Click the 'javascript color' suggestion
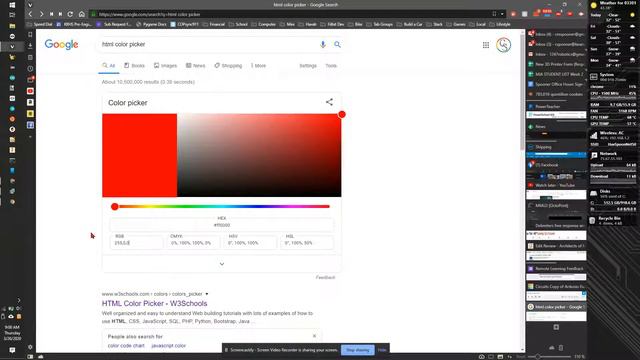Image resolution: width=640 pixels, height=360 pixels. (168, 346)
